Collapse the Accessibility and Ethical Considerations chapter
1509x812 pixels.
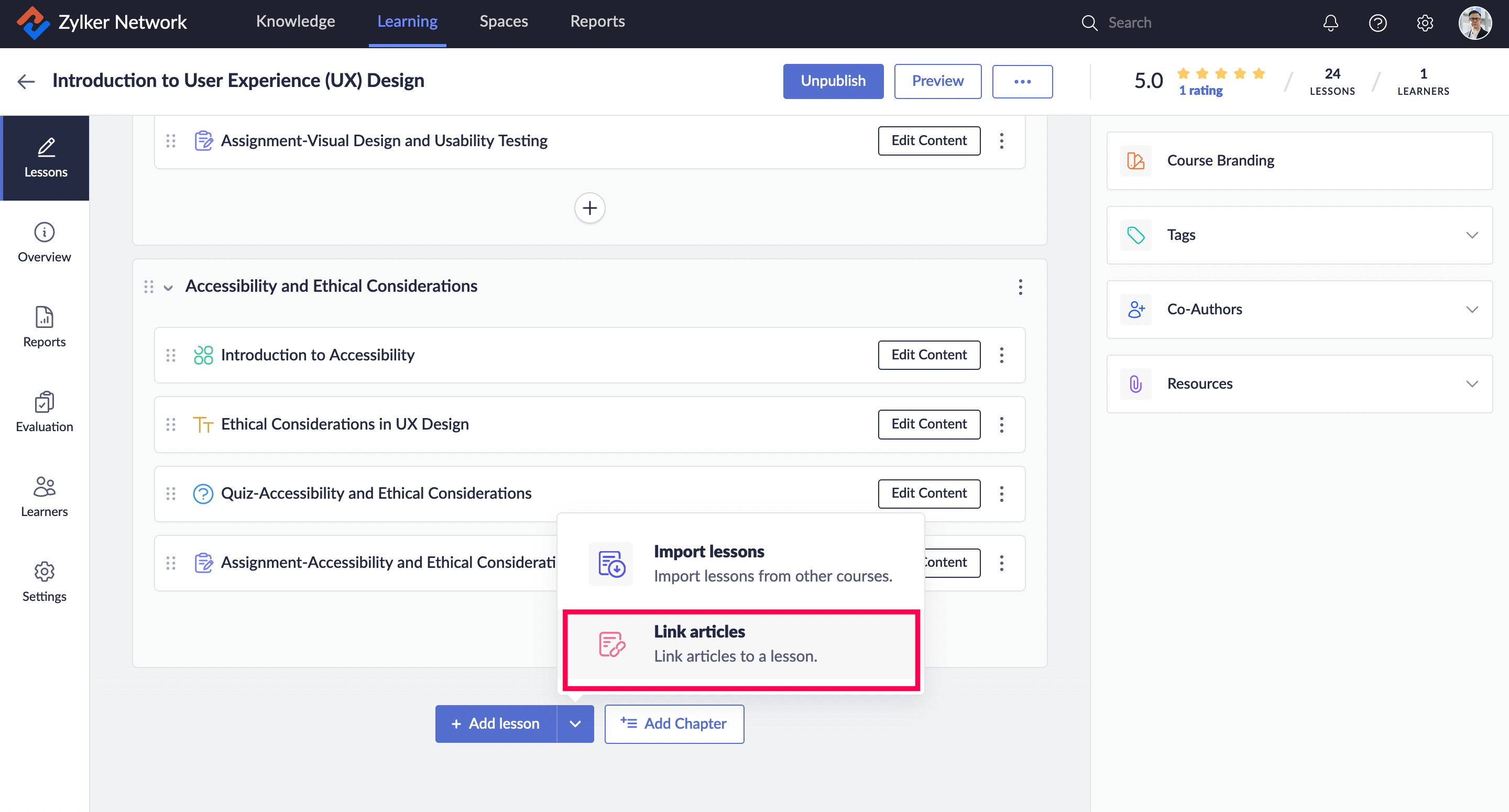coord(168,287)
